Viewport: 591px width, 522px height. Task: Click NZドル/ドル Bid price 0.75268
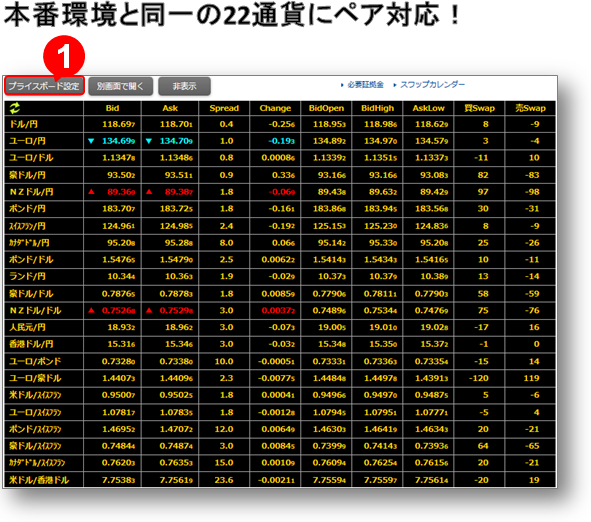click(118, 311)
